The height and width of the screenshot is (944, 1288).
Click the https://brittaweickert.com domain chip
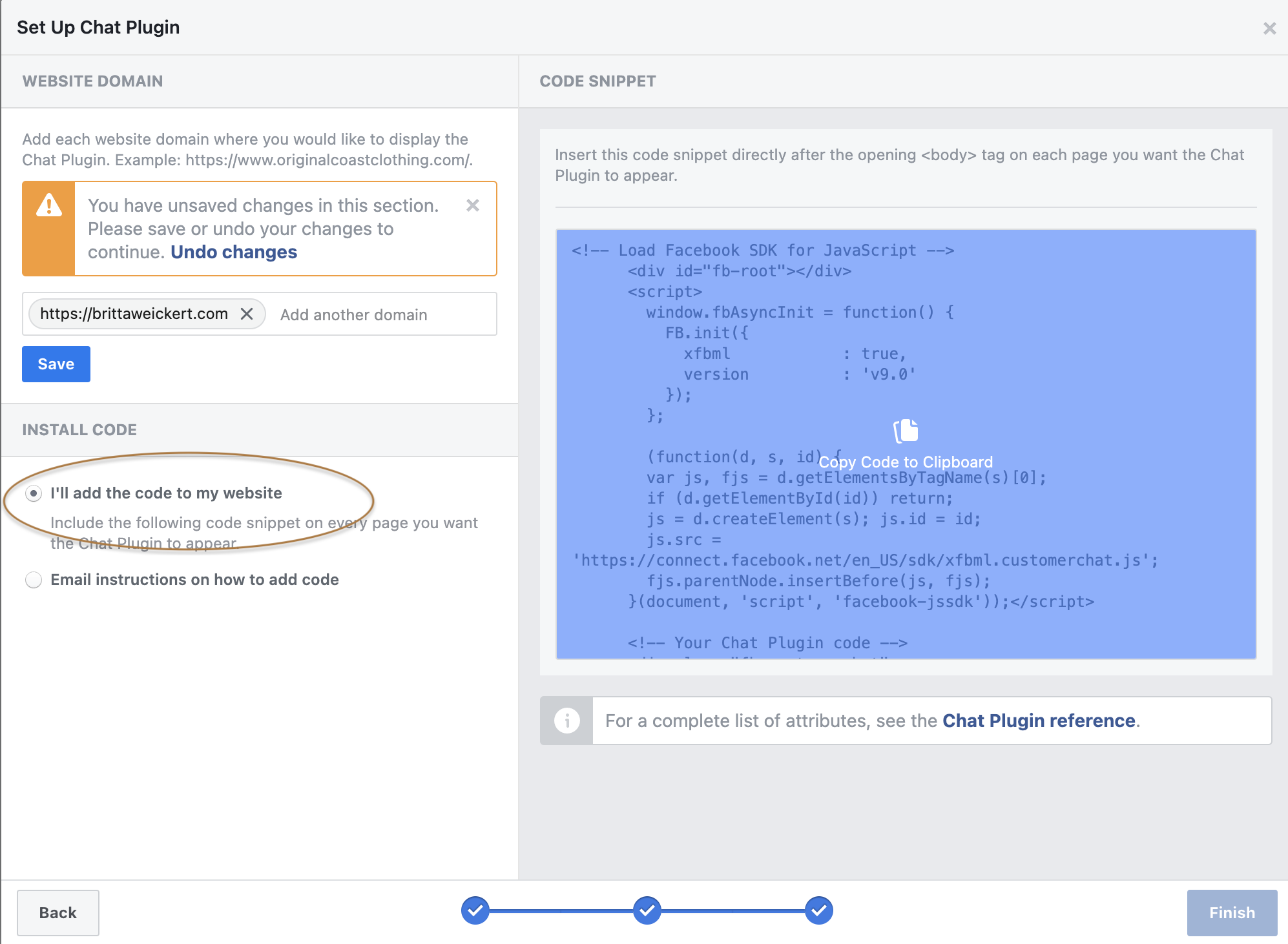(x=134, y=314)
